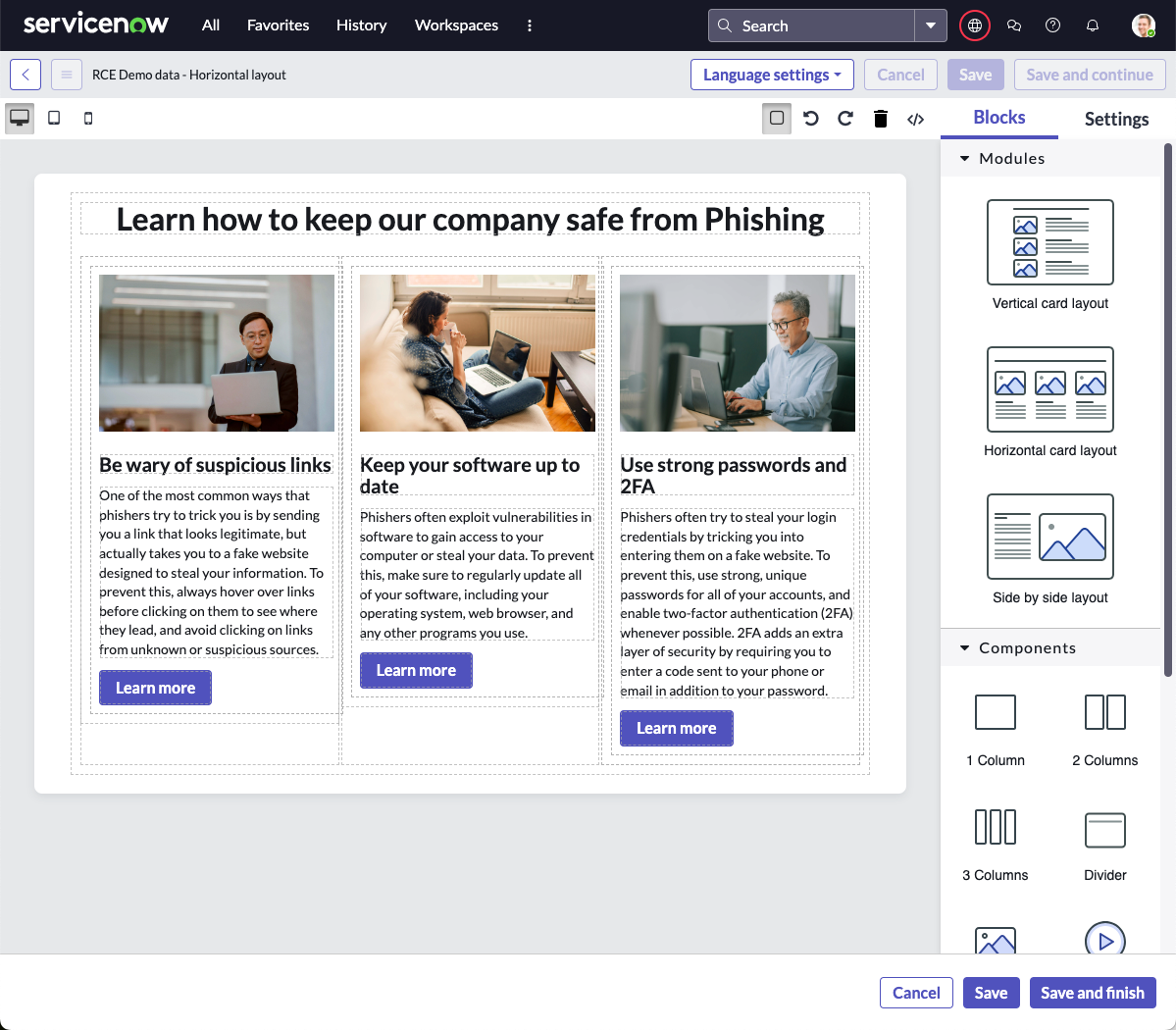
Task: Open the more options kebab menu
Action: click(x=530, y=26)
